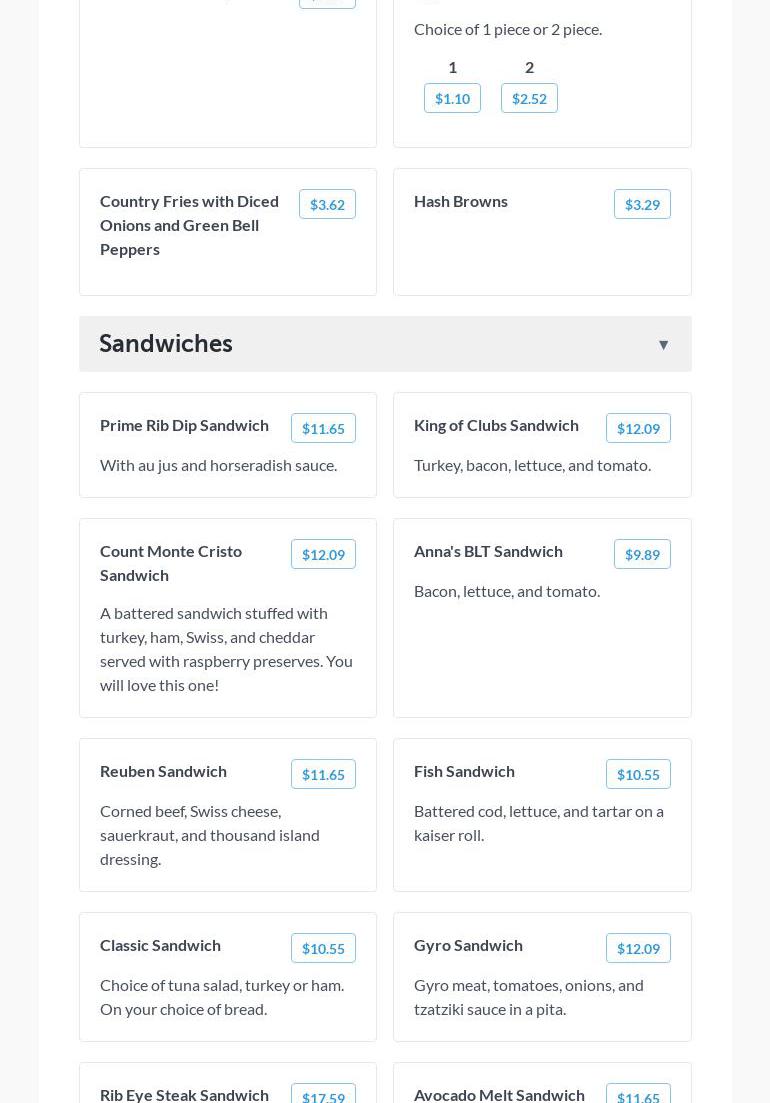Select the 2 piece $2.52 price
The image size is (770, 1103).
[529, 98]
